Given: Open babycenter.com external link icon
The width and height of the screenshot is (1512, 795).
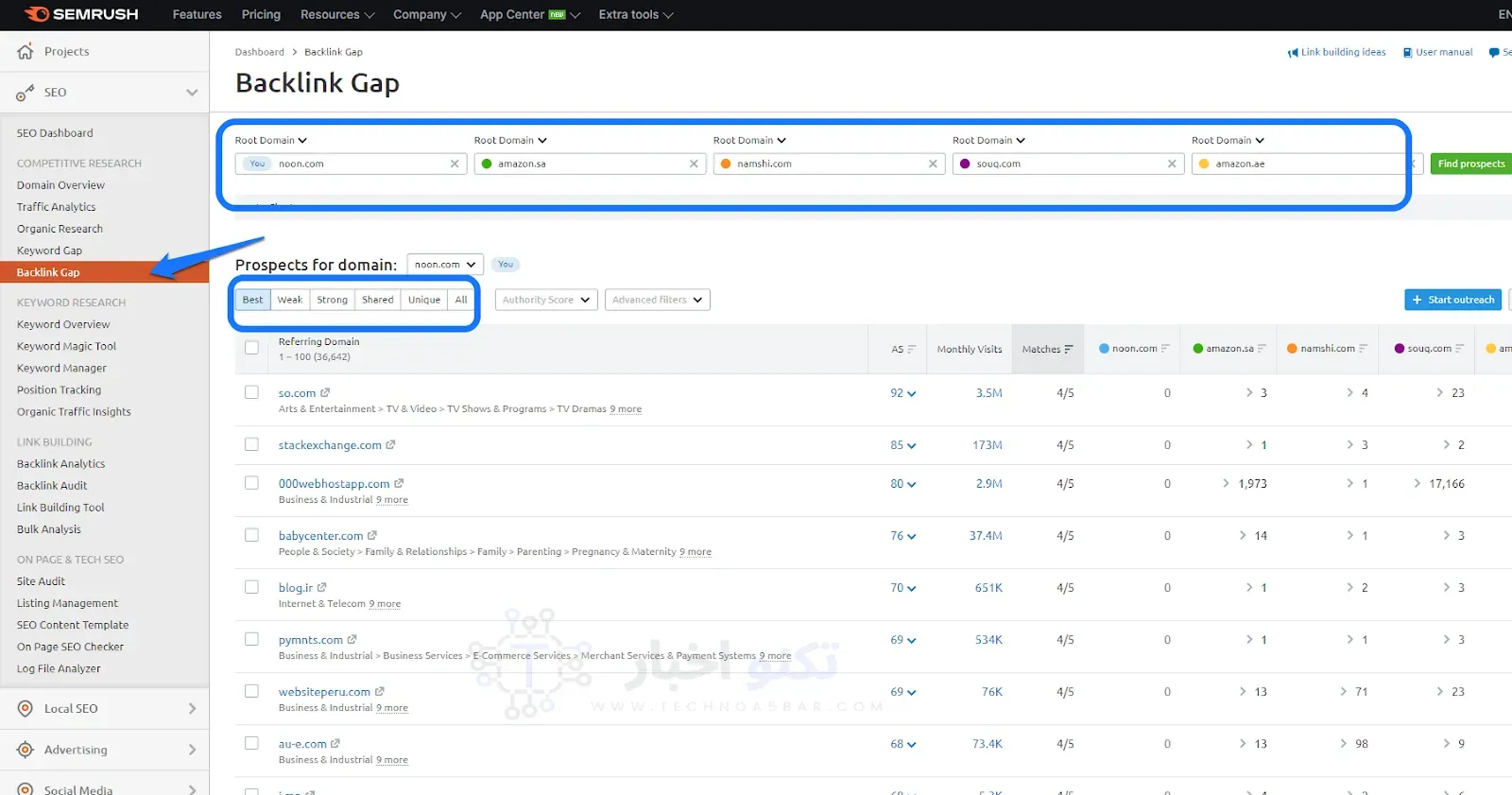Looking at the screenshot, I should [x=372, y=535].
